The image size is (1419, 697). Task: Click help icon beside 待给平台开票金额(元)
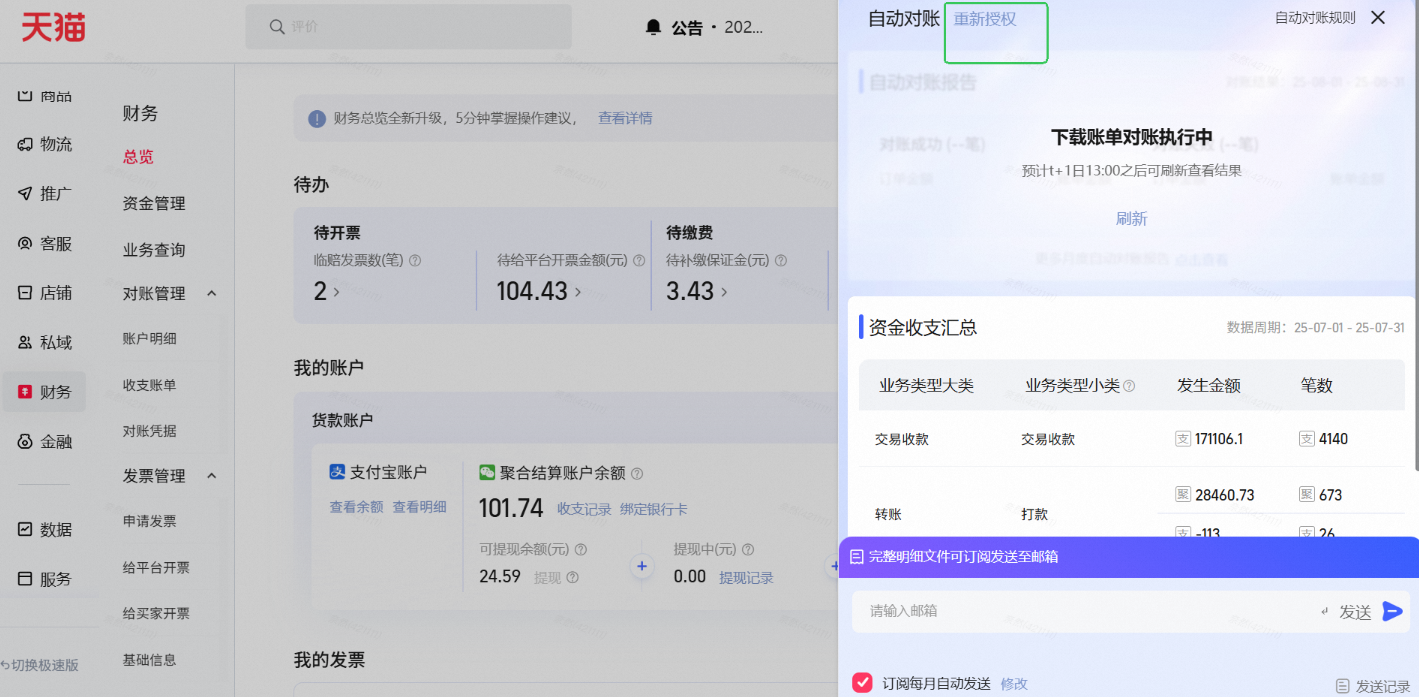click(x=639, y=260)
